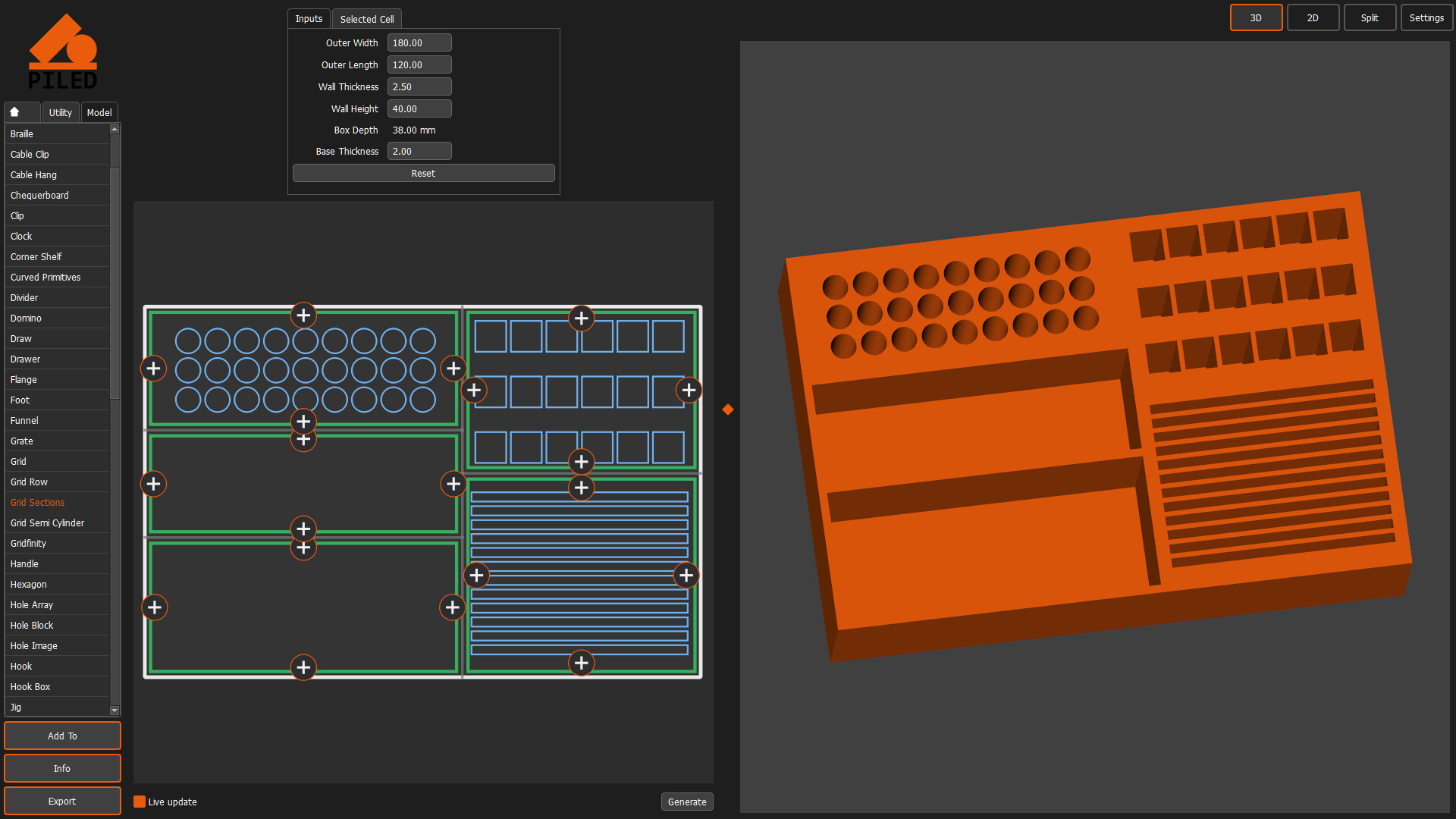Screen dimensions: 1456x819
Task: Click plus below the slots cell
Action: [582, 663]
